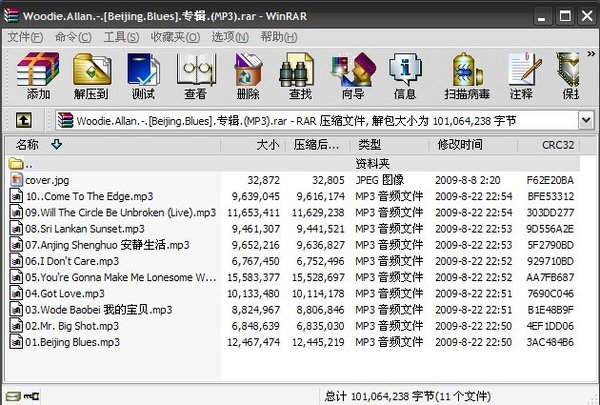The height and width of the screenshot is (405, 600).
Task: Click packed size 12,445,219
Action: 318,343
